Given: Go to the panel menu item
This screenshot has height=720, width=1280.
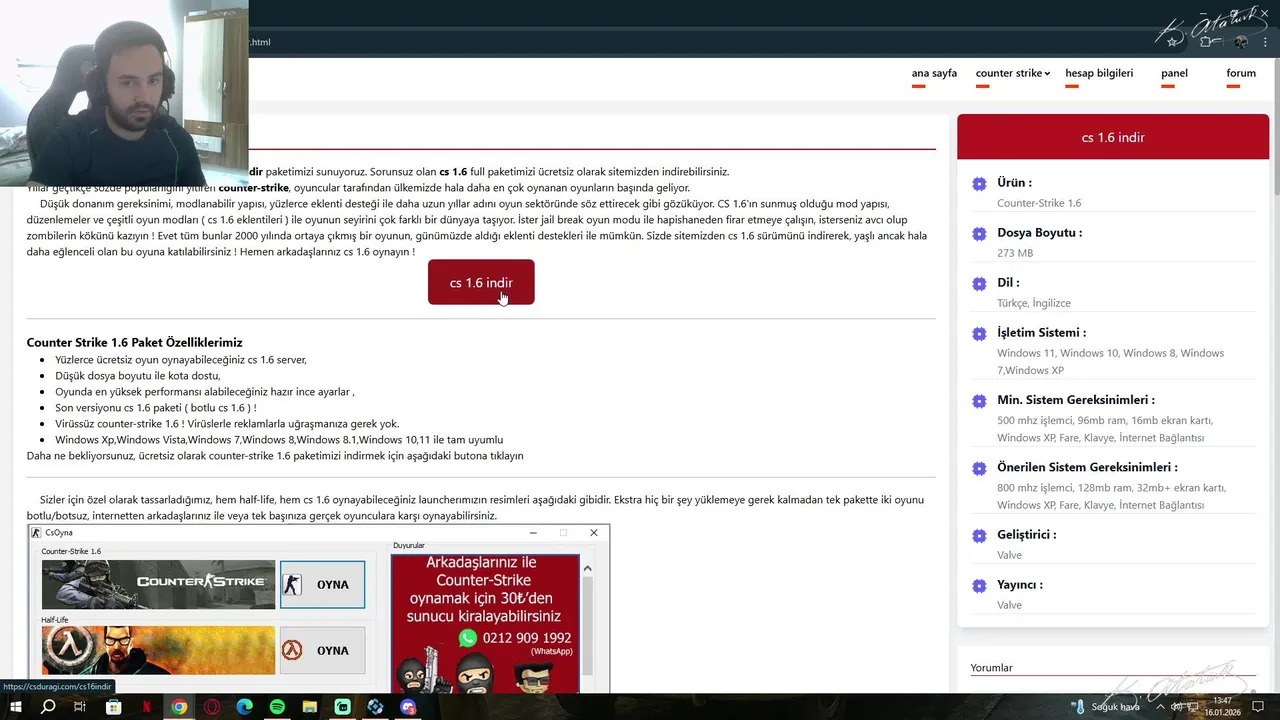Looking at the screenshot, I should click(x=1174, y=73).
